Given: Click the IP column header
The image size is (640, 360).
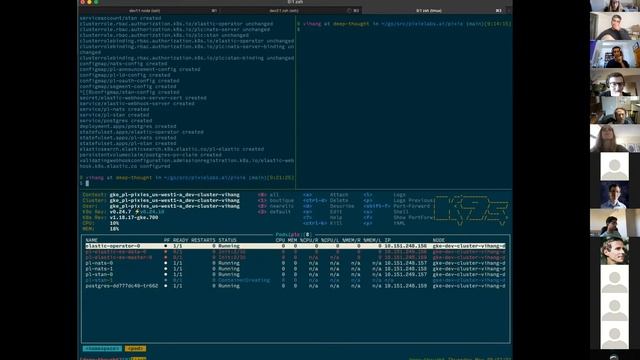Looking at the screenshot, I should [x=387, y=240].
